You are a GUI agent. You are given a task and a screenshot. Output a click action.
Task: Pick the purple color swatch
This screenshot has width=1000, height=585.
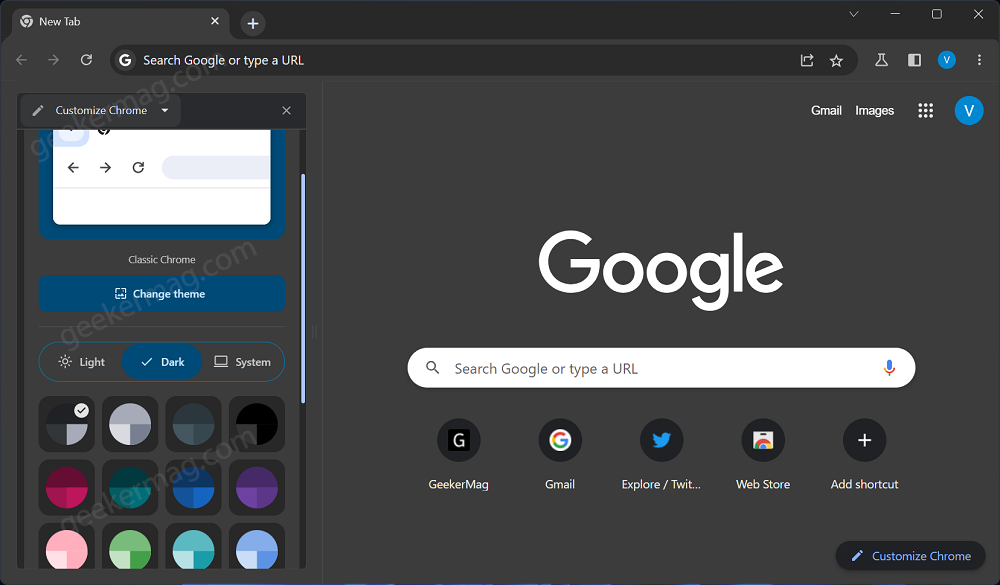[257, 487]
